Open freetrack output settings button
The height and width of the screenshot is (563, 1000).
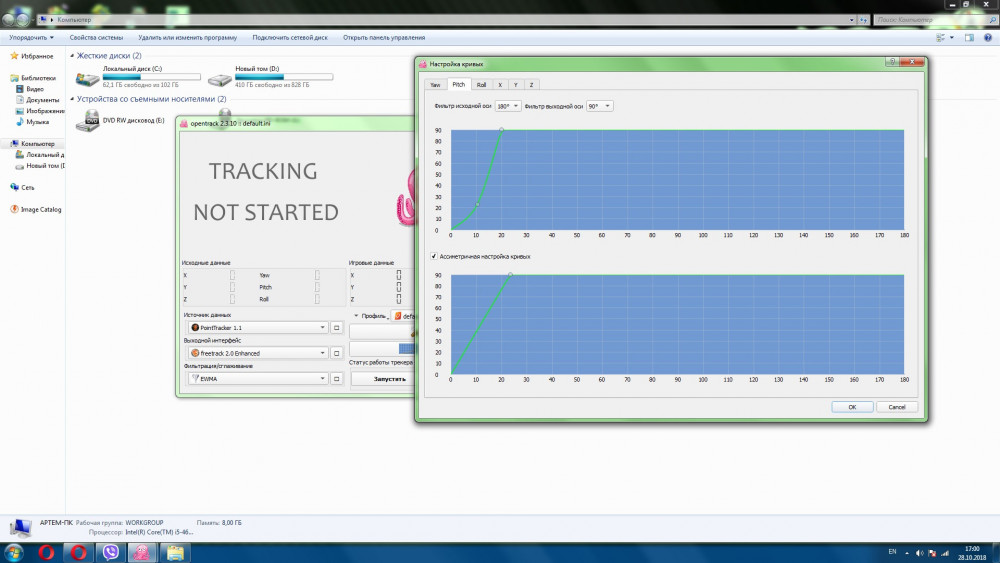click(x=337, y=353)
